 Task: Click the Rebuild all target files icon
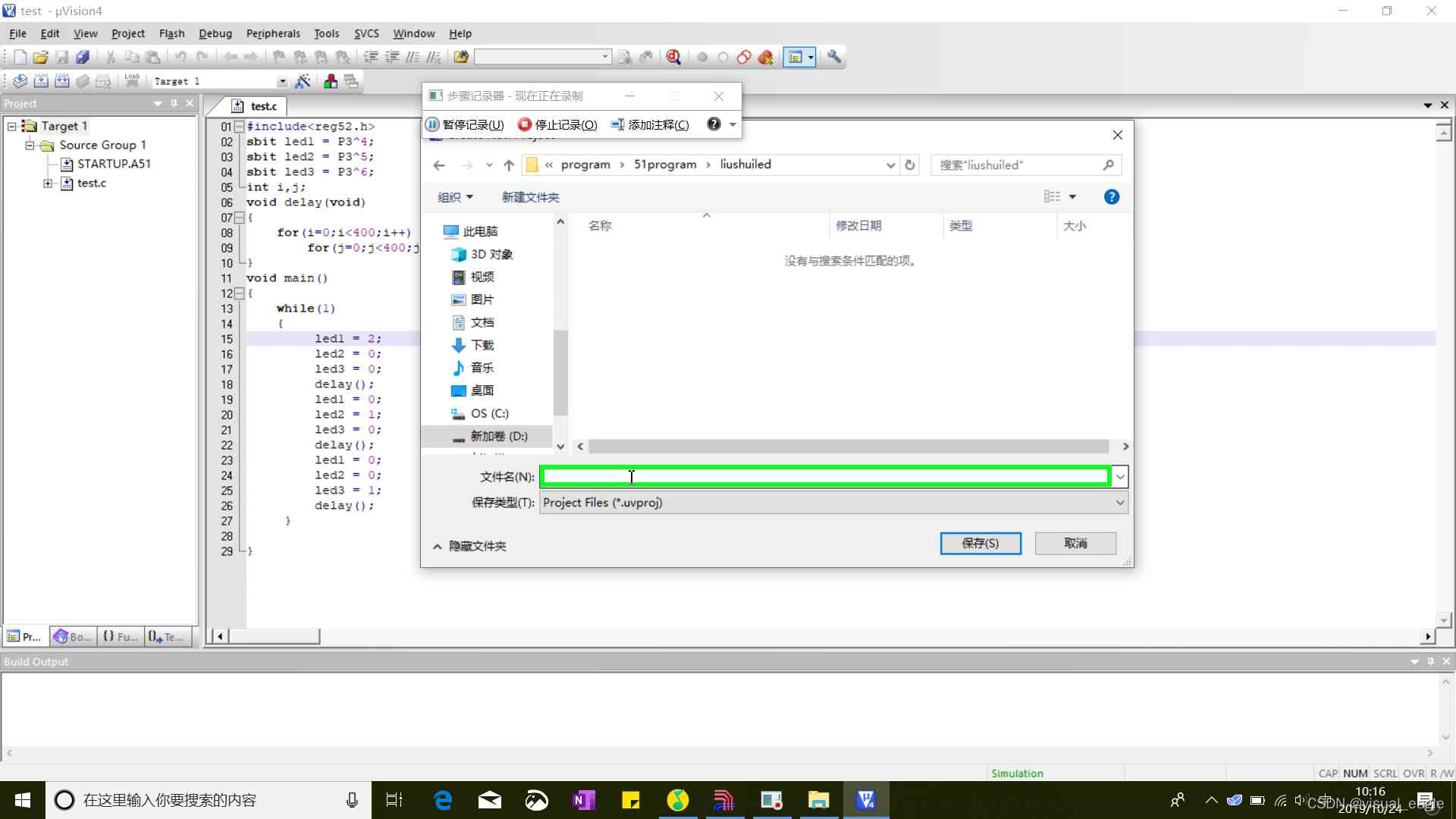click(62, 81)
